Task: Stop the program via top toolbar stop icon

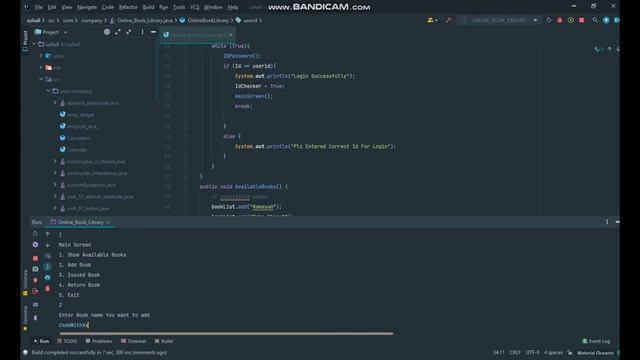Action: coord(582,20)
